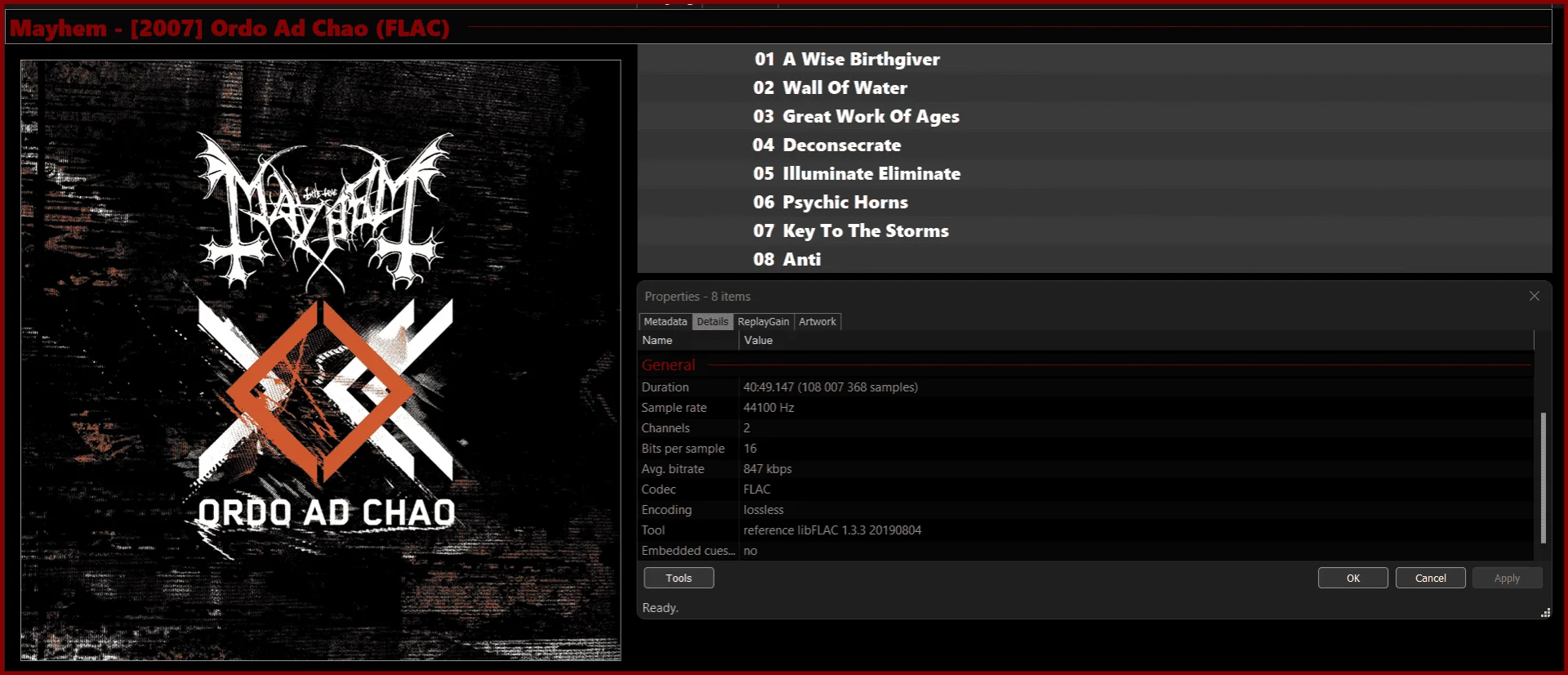Open the Artwork tab

tap(817, 322)
